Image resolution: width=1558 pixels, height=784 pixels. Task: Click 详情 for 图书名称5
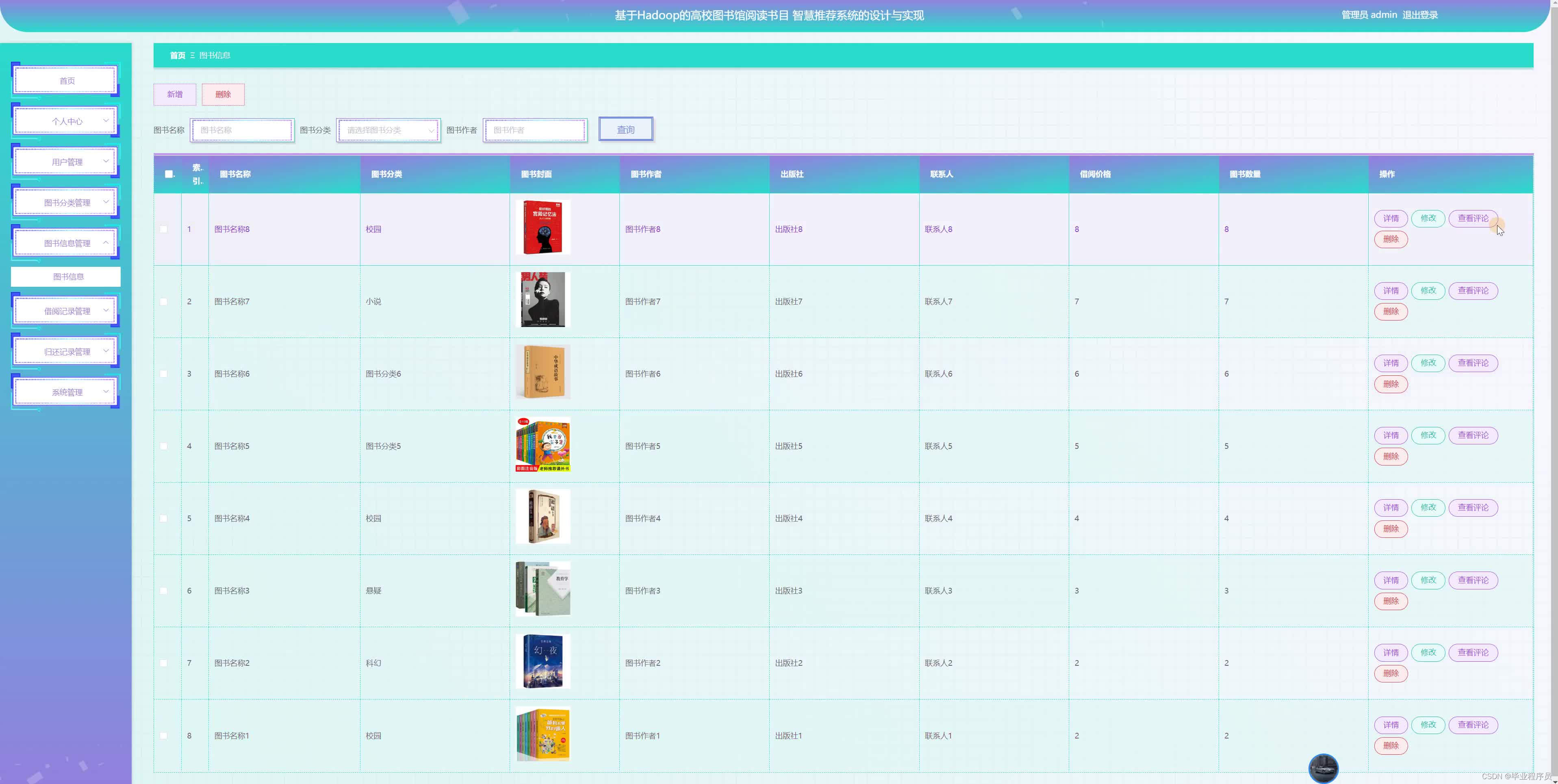(x=1391, y=435)
